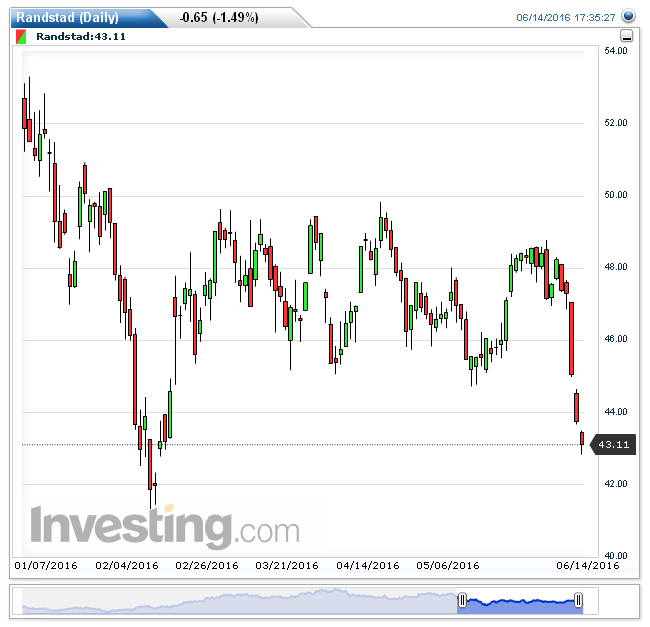Click the left range handle in navigator
Viewport: 650px width, 627px height.
(x=462, y=600)
